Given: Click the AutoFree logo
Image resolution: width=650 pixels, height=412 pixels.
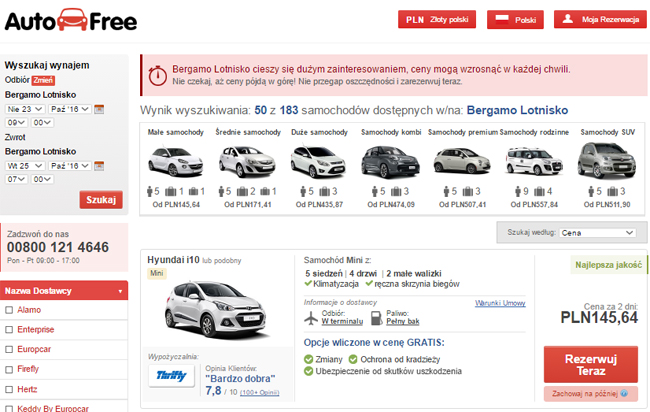Looking at the screenshot, I should (70, 20).
